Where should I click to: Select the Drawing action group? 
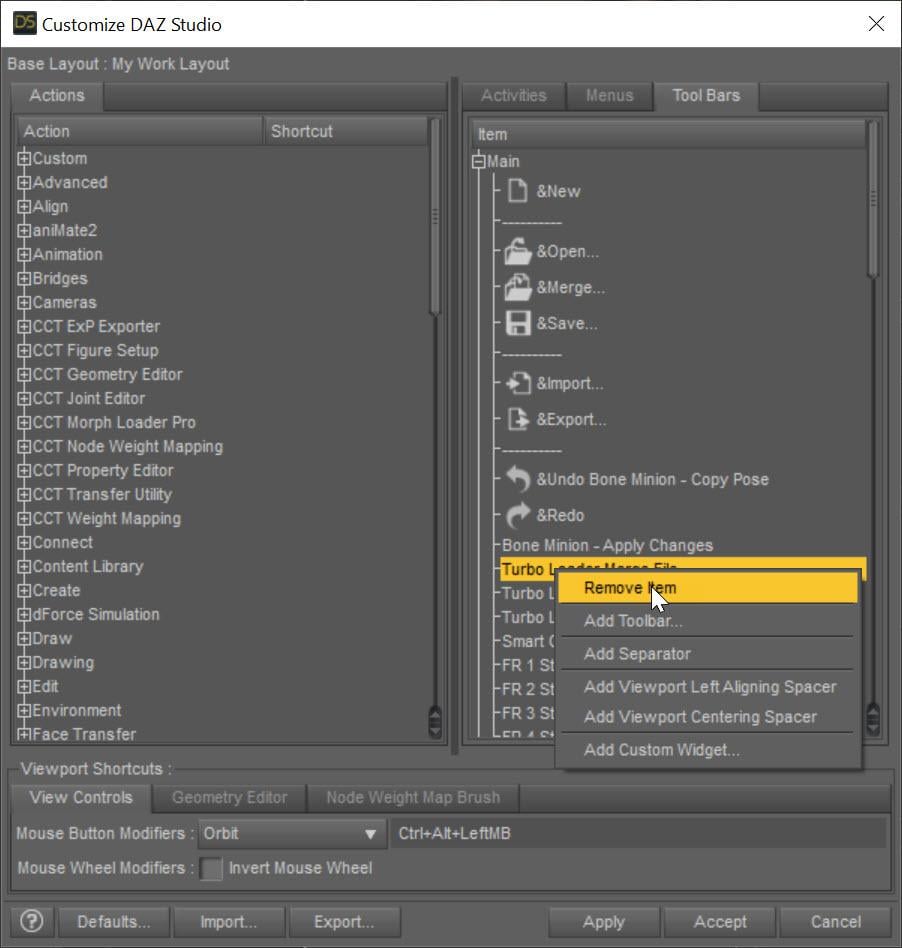pyautogui.click(x=63, y=663)
